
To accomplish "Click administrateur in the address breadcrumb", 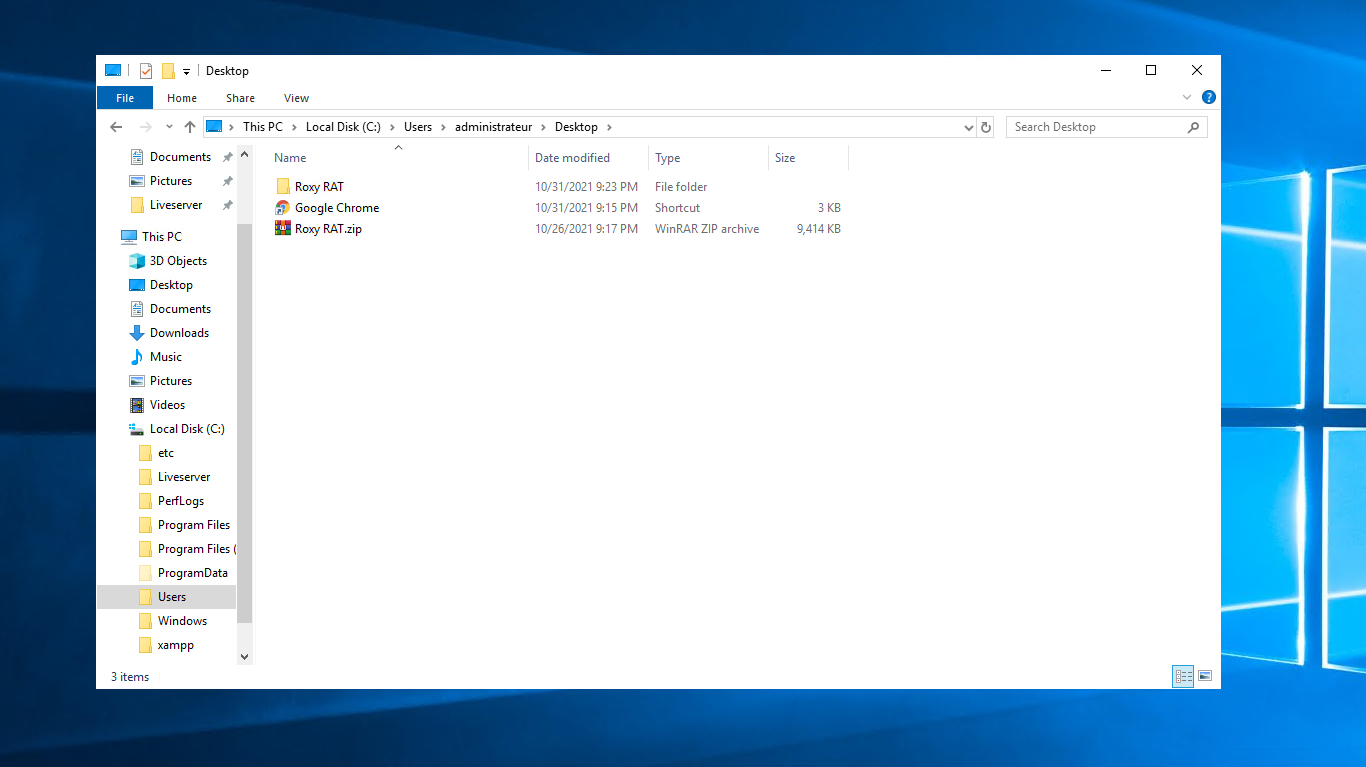I will 493,127.
